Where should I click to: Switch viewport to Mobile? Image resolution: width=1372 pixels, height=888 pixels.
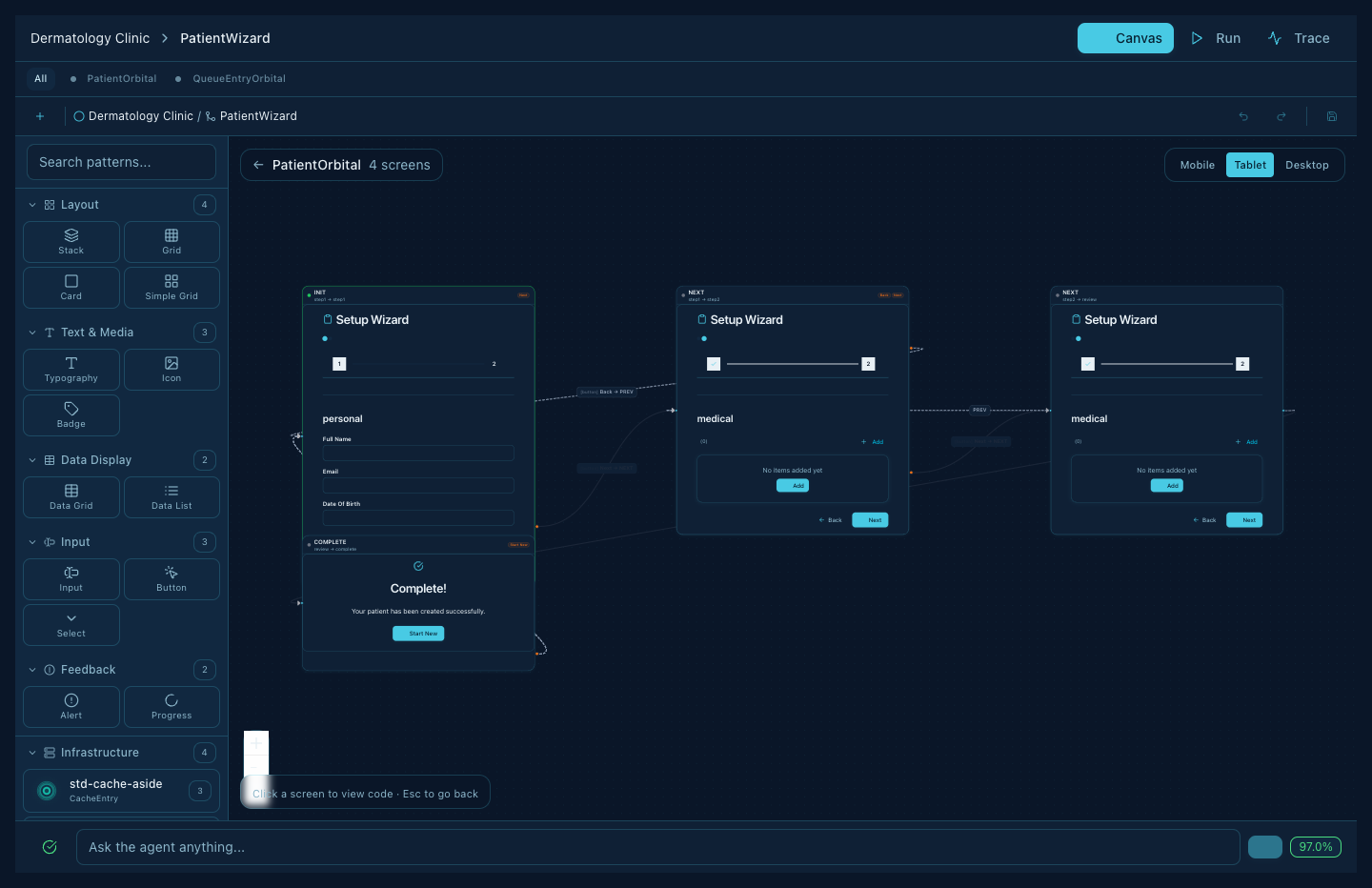click(1197, 165)
